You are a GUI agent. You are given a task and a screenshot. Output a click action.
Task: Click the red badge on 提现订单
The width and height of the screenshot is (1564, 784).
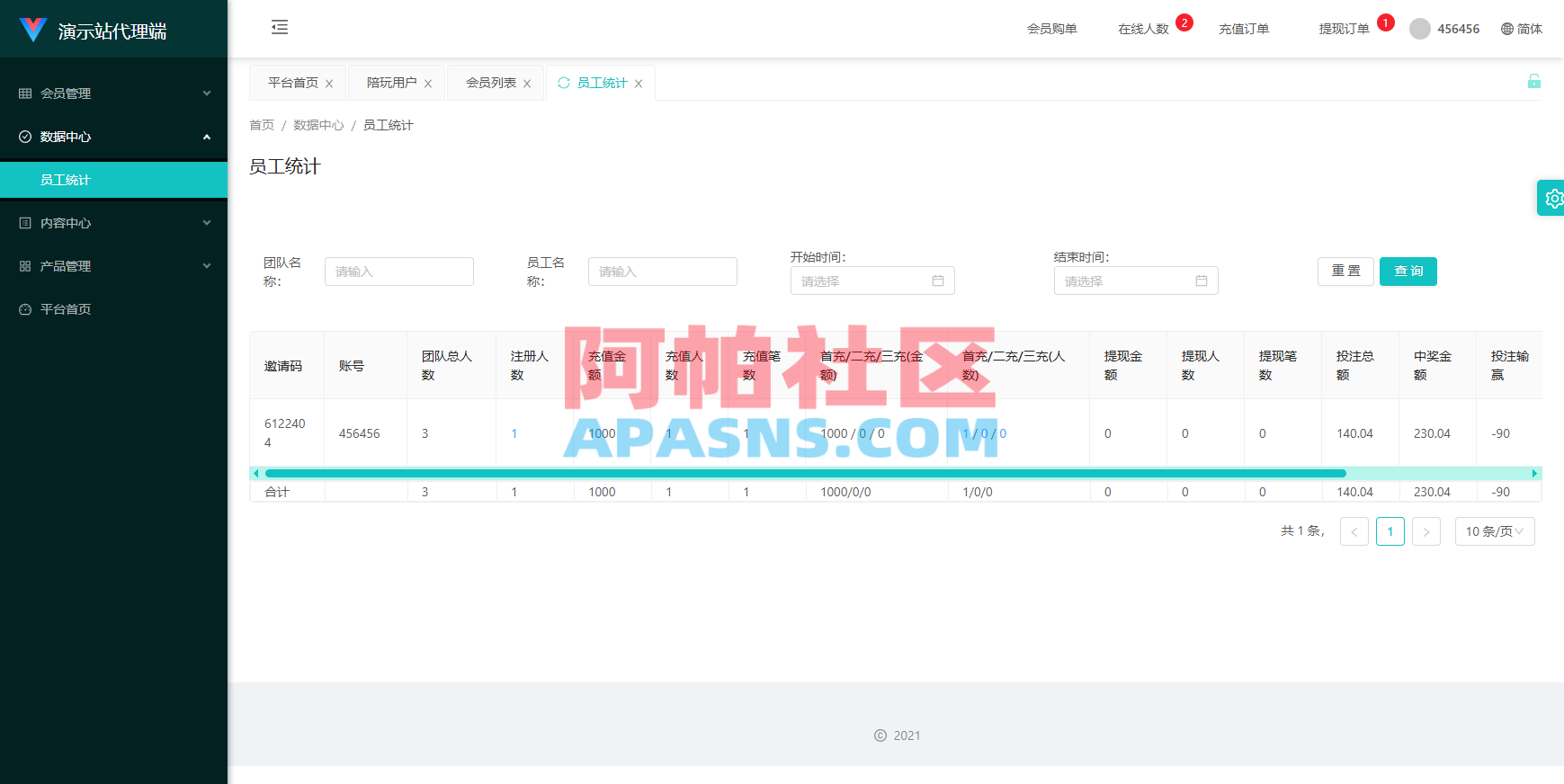[x=1386, y=22]
